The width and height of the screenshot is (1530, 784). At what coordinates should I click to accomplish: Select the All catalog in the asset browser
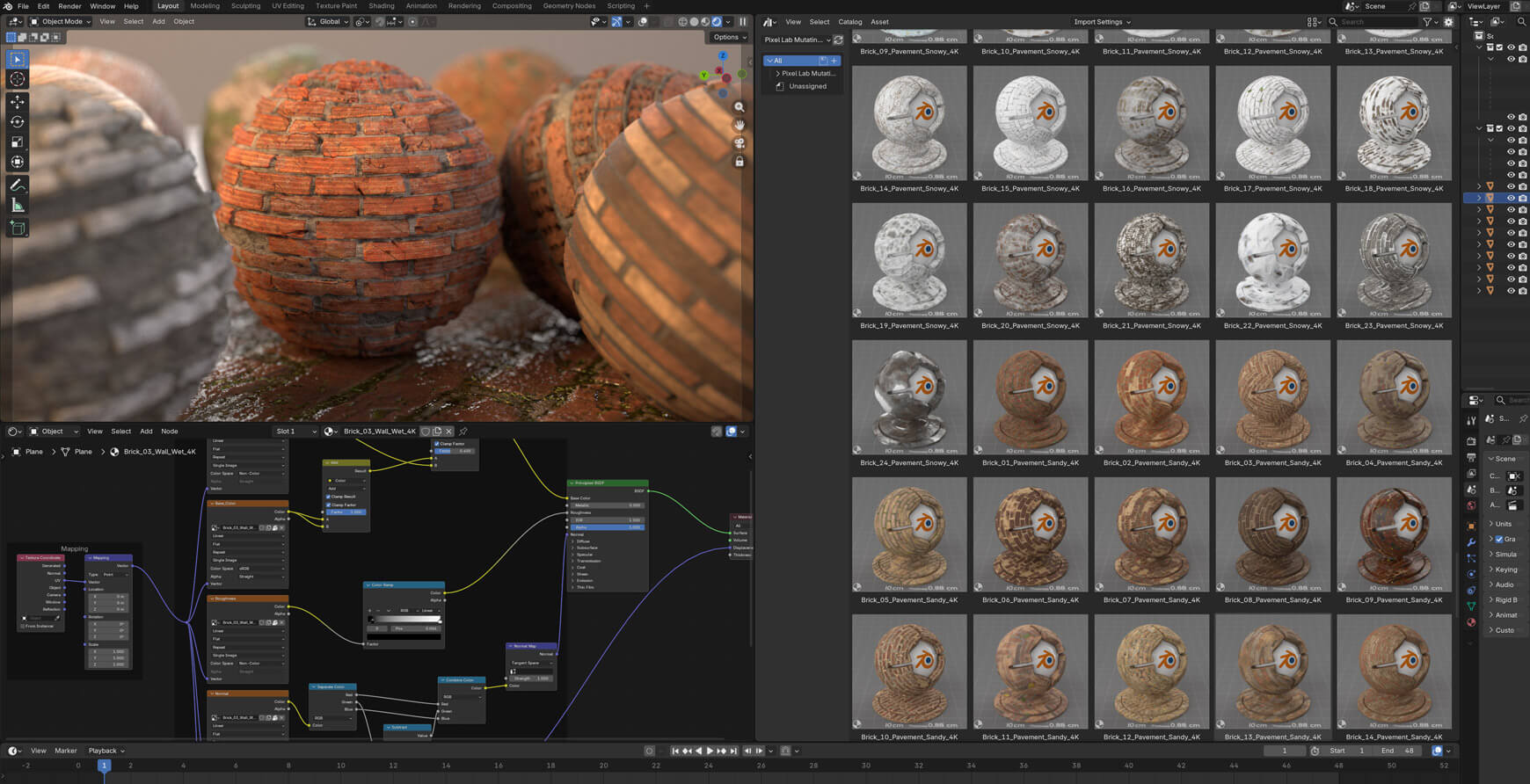pos(802,61)
